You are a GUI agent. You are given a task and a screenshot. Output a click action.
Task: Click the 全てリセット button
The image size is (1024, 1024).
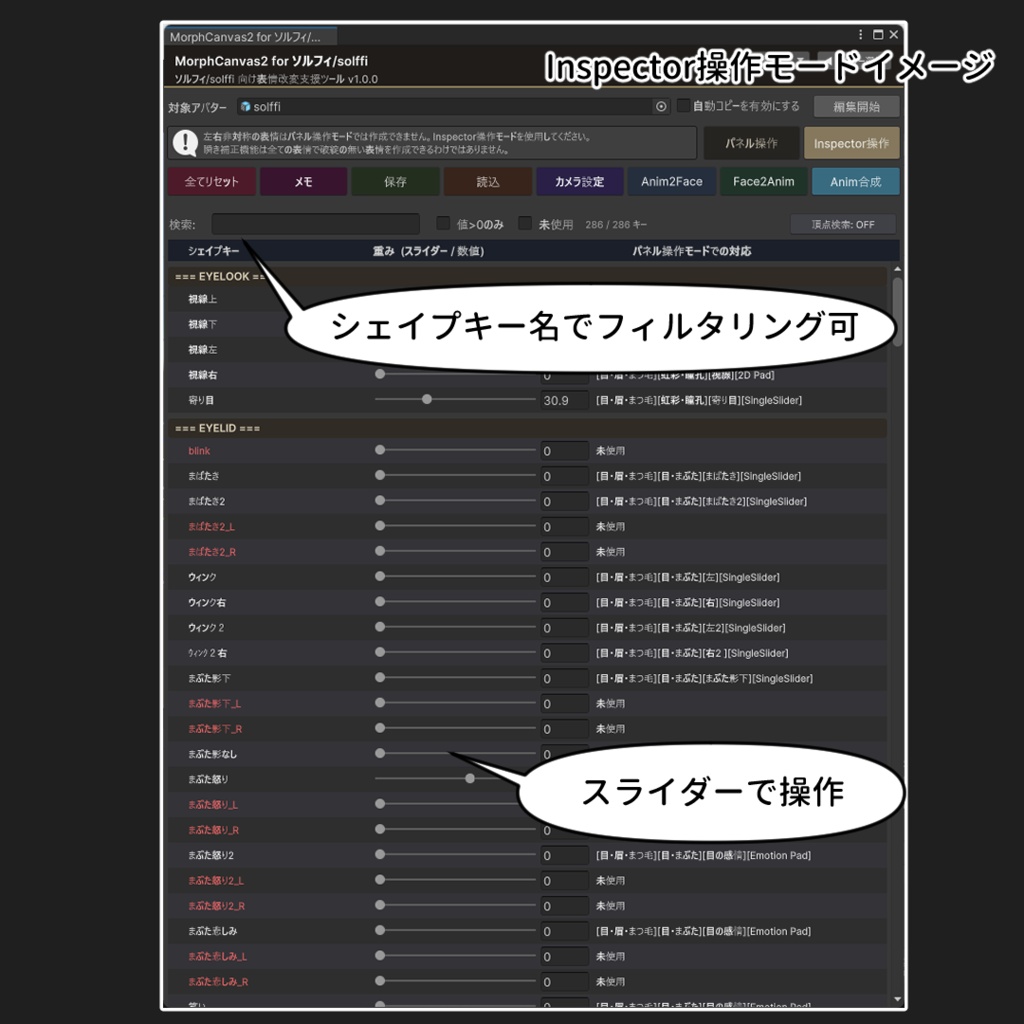click(x=212, y=182)
